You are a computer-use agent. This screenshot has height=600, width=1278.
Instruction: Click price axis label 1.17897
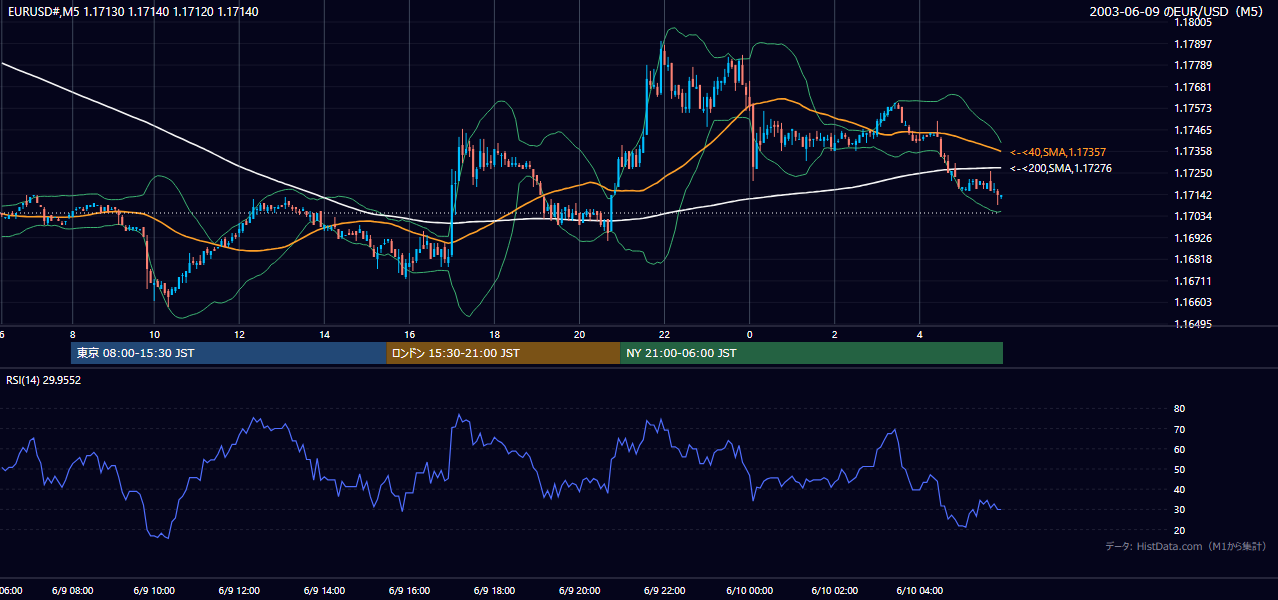(x=1191, y=44)
